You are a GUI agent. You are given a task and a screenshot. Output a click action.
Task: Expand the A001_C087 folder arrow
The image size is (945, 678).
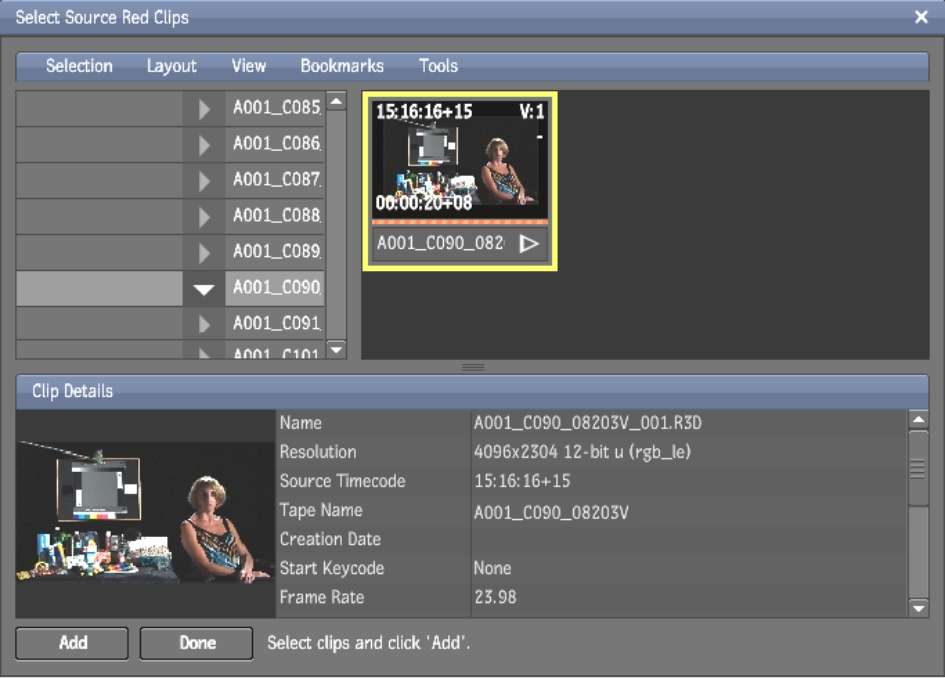coord(204,181)
